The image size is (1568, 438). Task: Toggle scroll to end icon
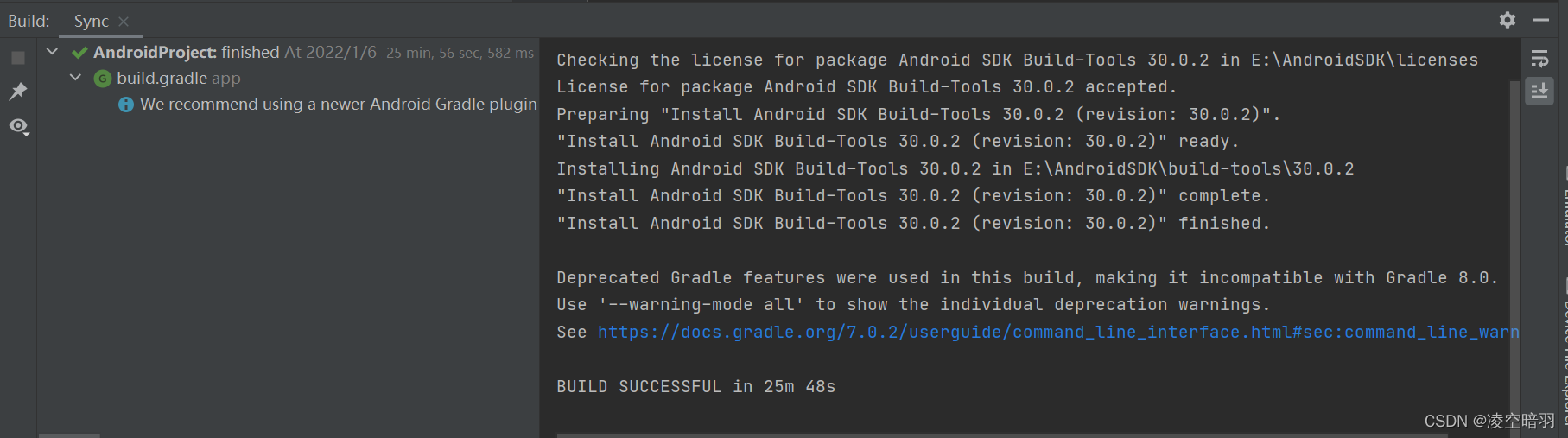tap(1539, 91)
